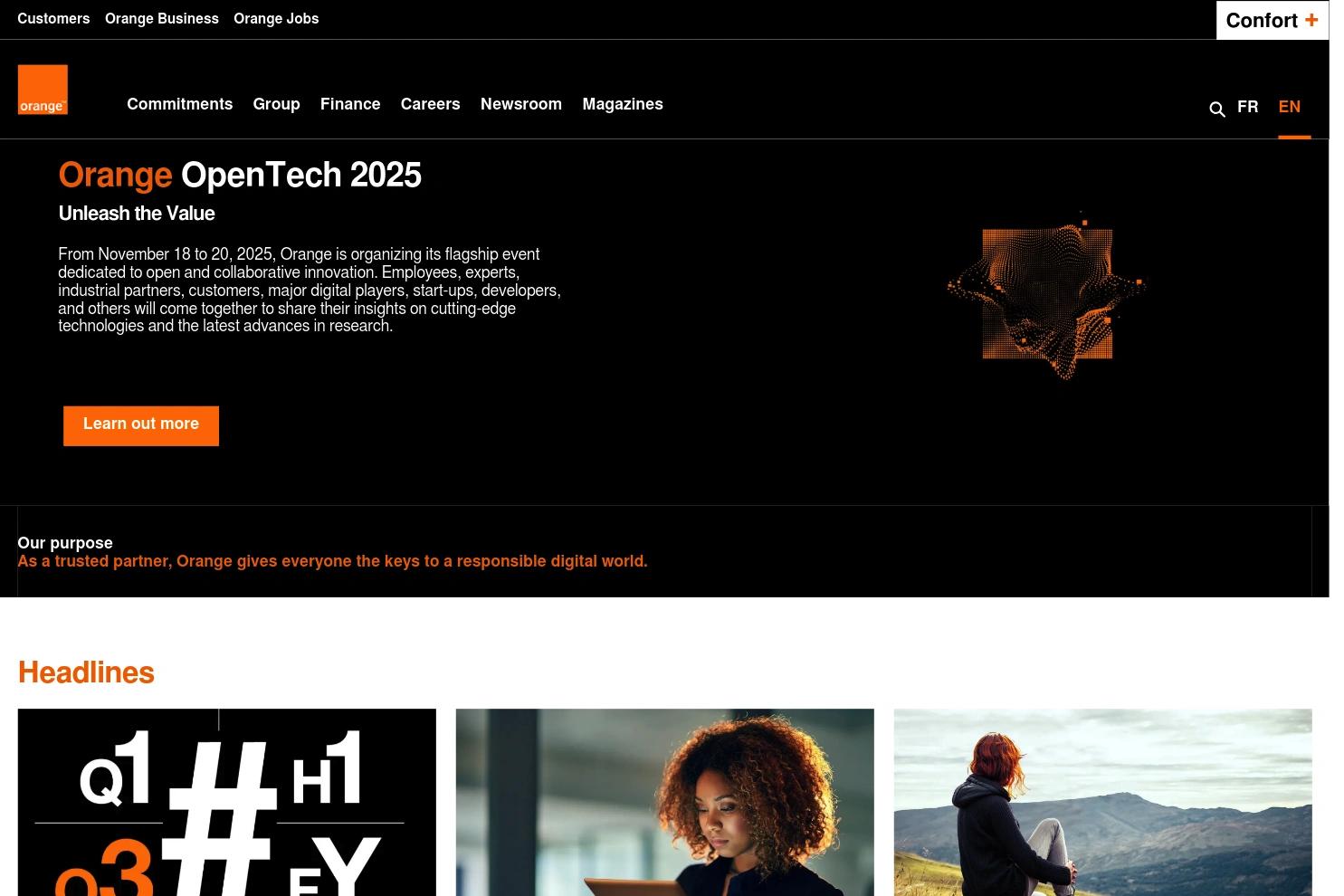Open the Commitments menu
The height and width of the screenshot is (896, 1344).
pyautogui.click(x=180, y=104)
